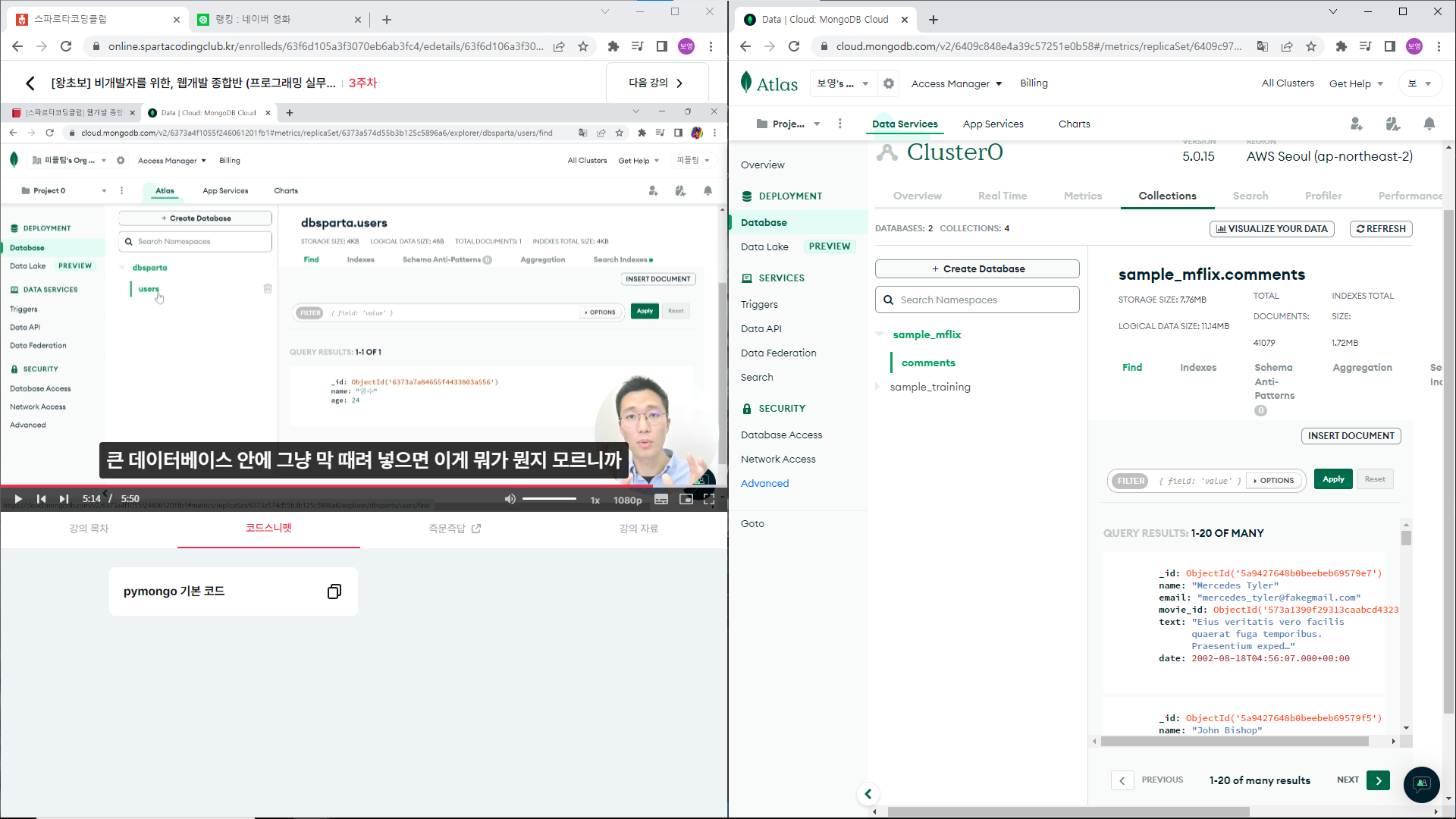Open Atlas alerts bell icon
Viewport: 1456px width, 819px height.
[1429, 124]
